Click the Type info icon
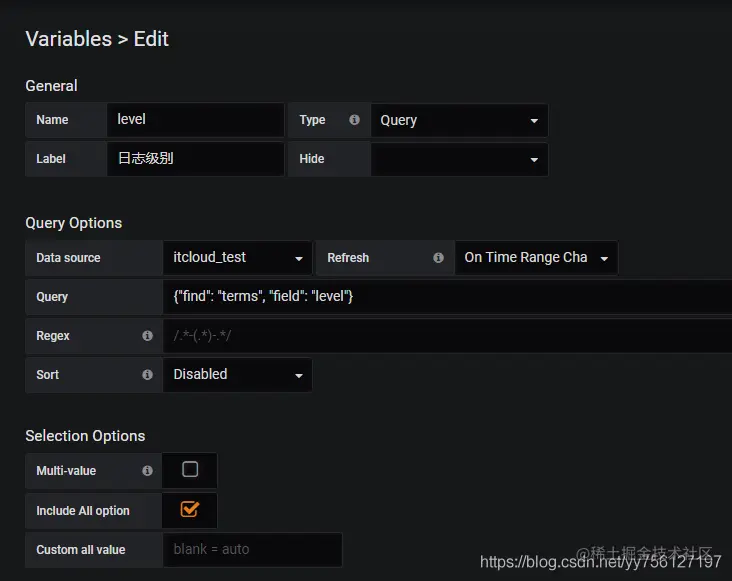This screenshot has height=581, width=732. (354, 120)
